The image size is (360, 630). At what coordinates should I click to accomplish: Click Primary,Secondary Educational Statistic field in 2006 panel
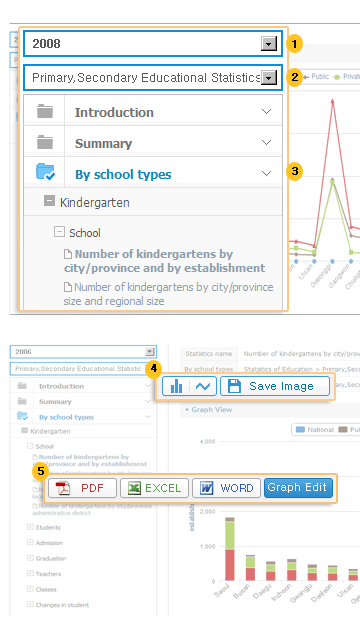click(78, 368)
